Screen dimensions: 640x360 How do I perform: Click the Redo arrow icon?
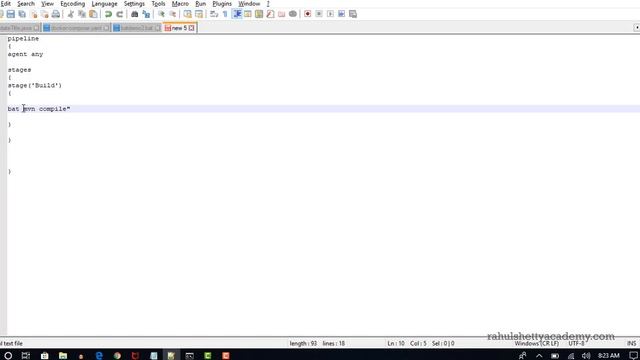point(120,14)
